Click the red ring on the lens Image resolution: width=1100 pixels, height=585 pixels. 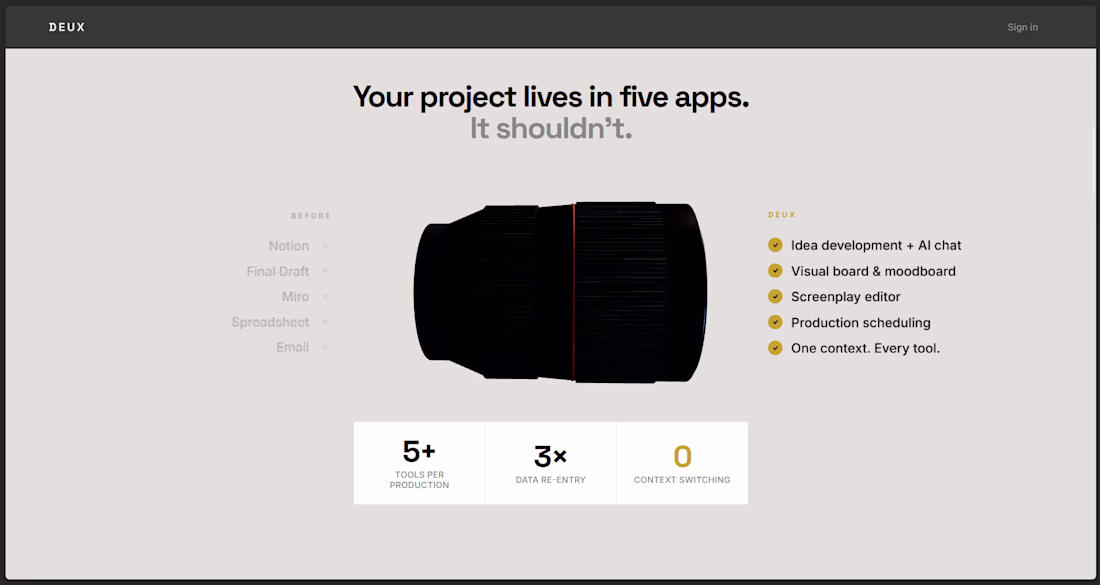[x=574, y=292]
